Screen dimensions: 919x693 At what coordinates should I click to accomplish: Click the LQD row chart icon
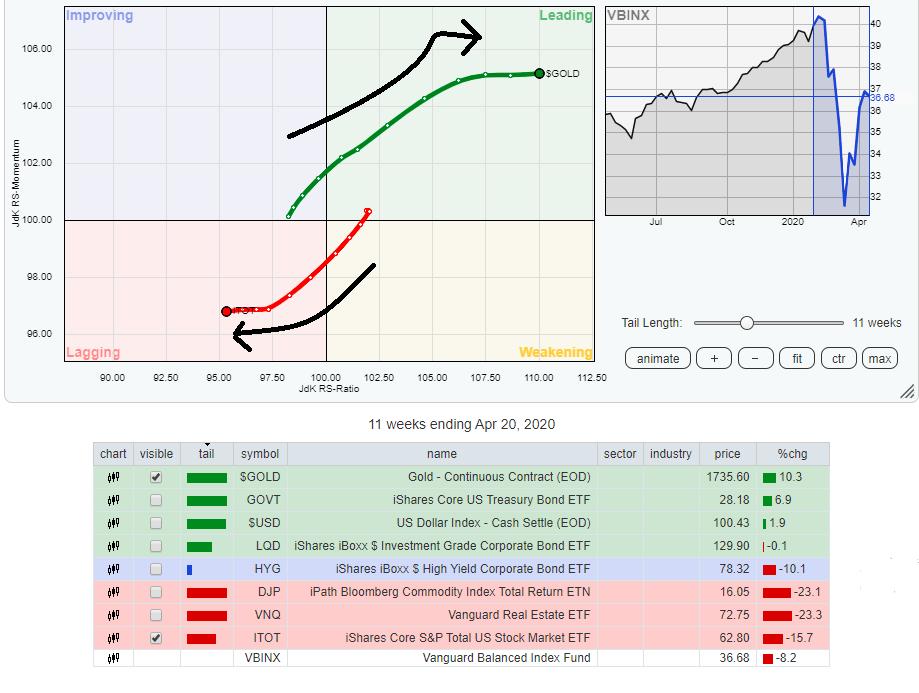click(x=113, y=546)
